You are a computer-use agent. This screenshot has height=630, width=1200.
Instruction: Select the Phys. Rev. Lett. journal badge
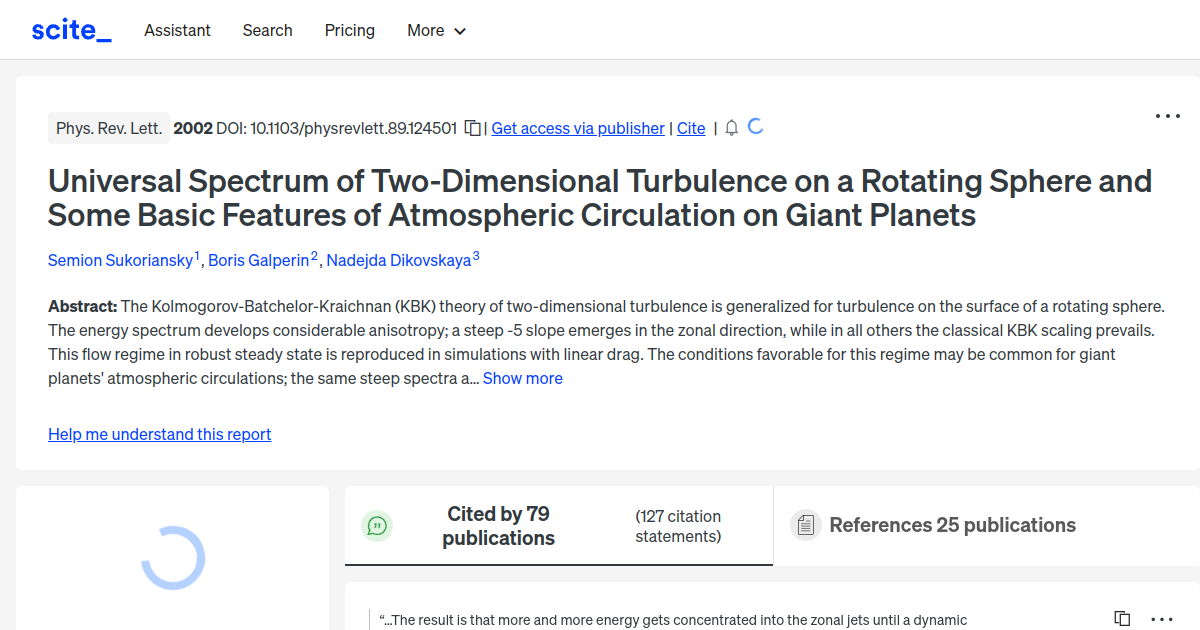pos(109,128)
